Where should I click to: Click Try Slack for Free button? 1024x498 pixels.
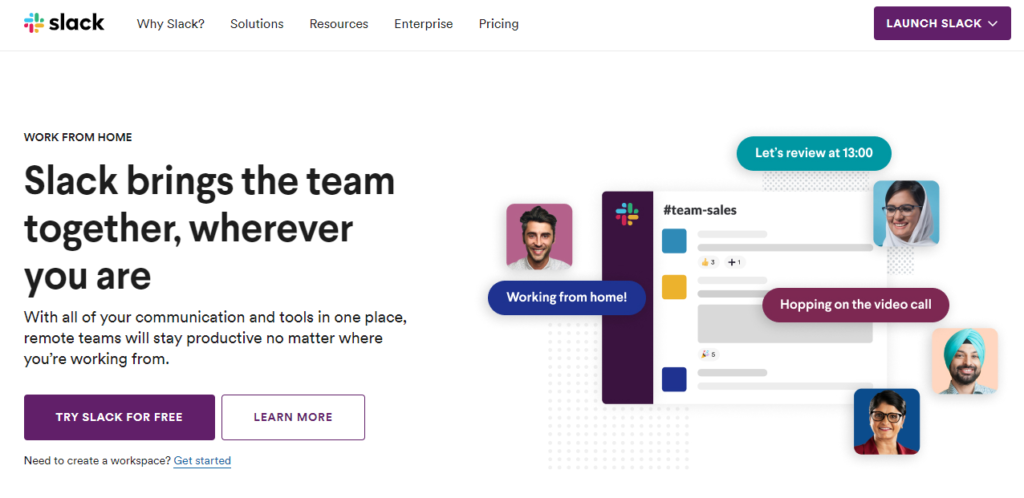click(119, 417)
